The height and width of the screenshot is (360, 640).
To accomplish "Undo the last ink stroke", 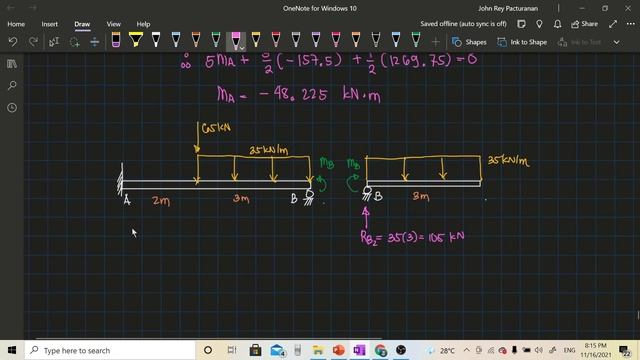I will (x=13, y=42).
